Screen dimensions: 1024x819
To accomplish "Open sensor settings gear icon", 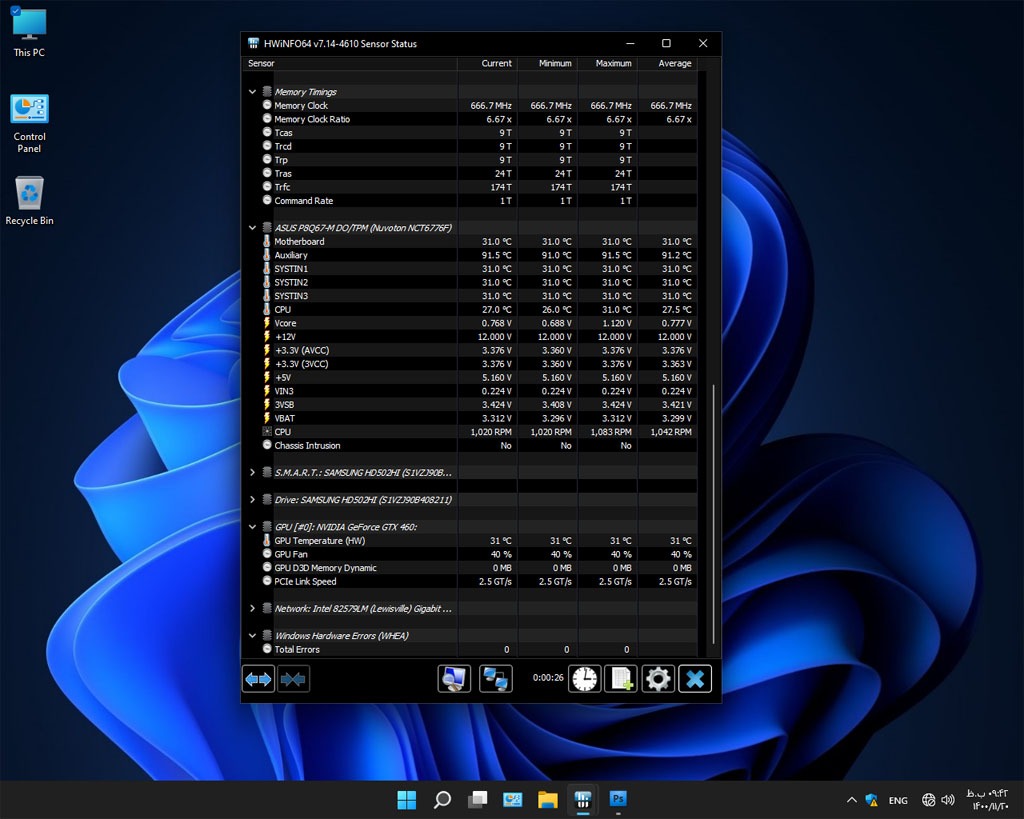I will 657,679.
